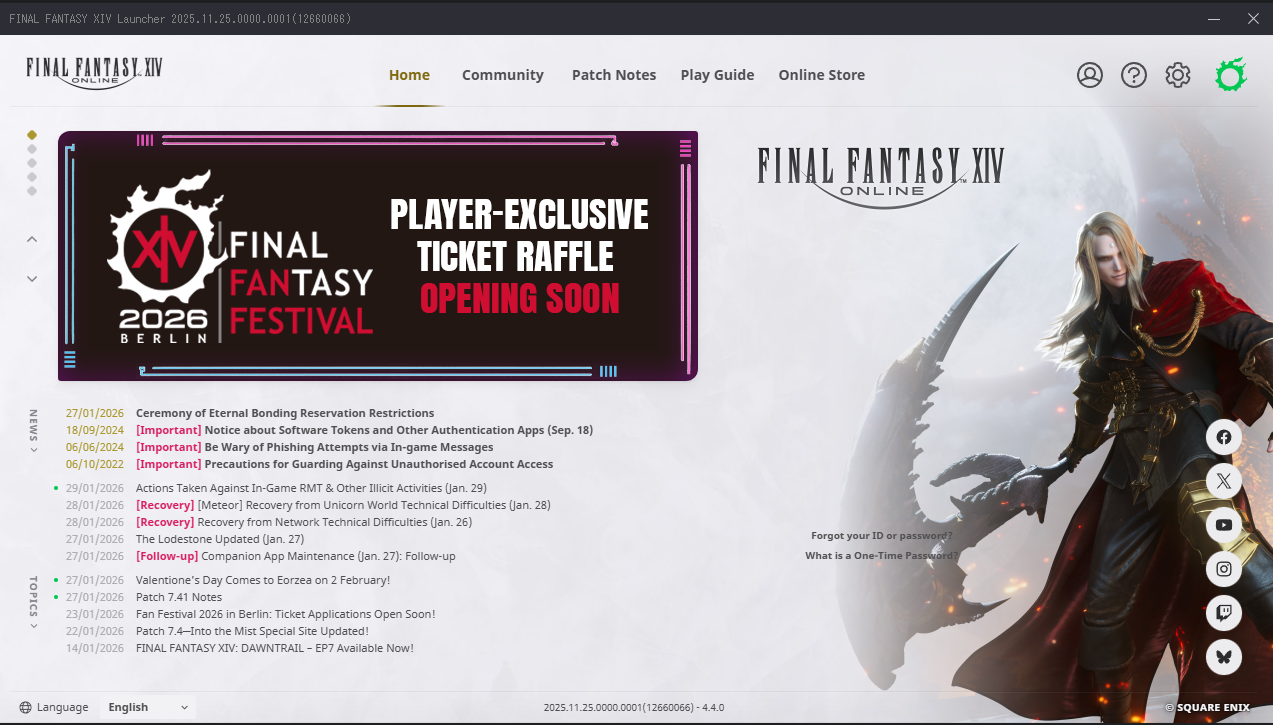Image resolution: width=1273 pixels, height=725 pixels.
Task: Open the launcher settings gear icon
Action: [x=1178, y=75]
